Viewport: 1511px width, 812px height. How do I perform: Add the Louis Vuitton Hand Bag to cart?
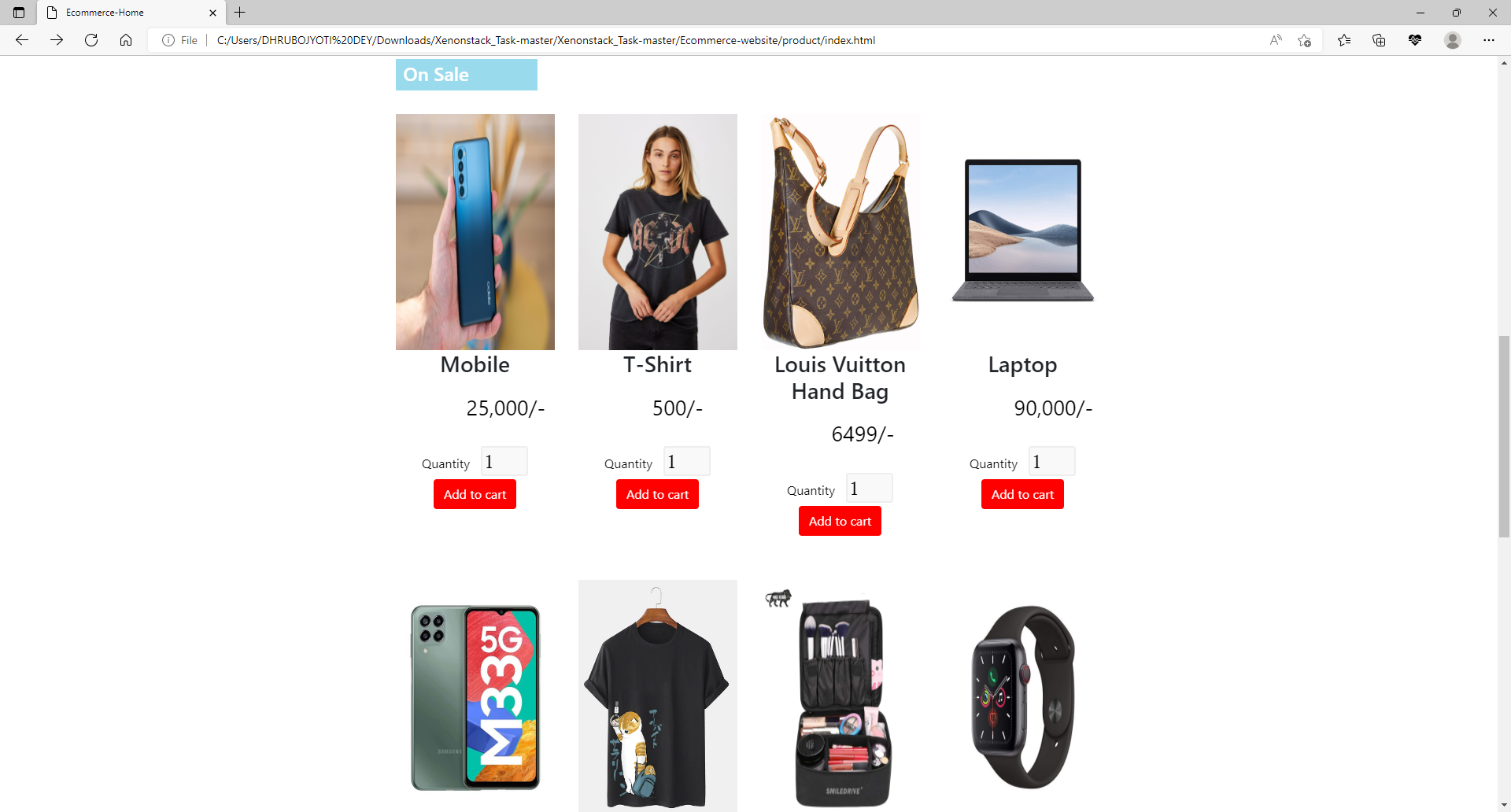point(840,521)
